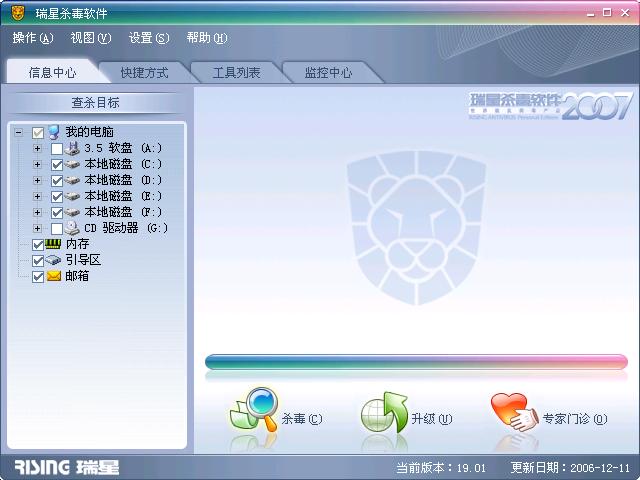Close the Rising antivirus window
The width and height of the screenshot is (640, 480).
(625, 13)
